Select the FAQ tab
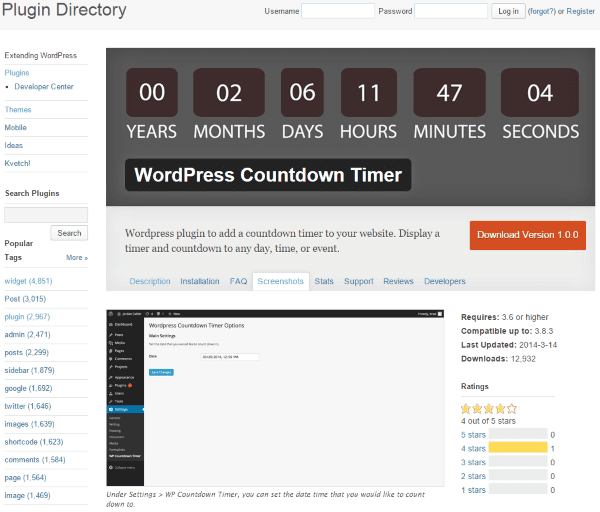 (238, 282)
